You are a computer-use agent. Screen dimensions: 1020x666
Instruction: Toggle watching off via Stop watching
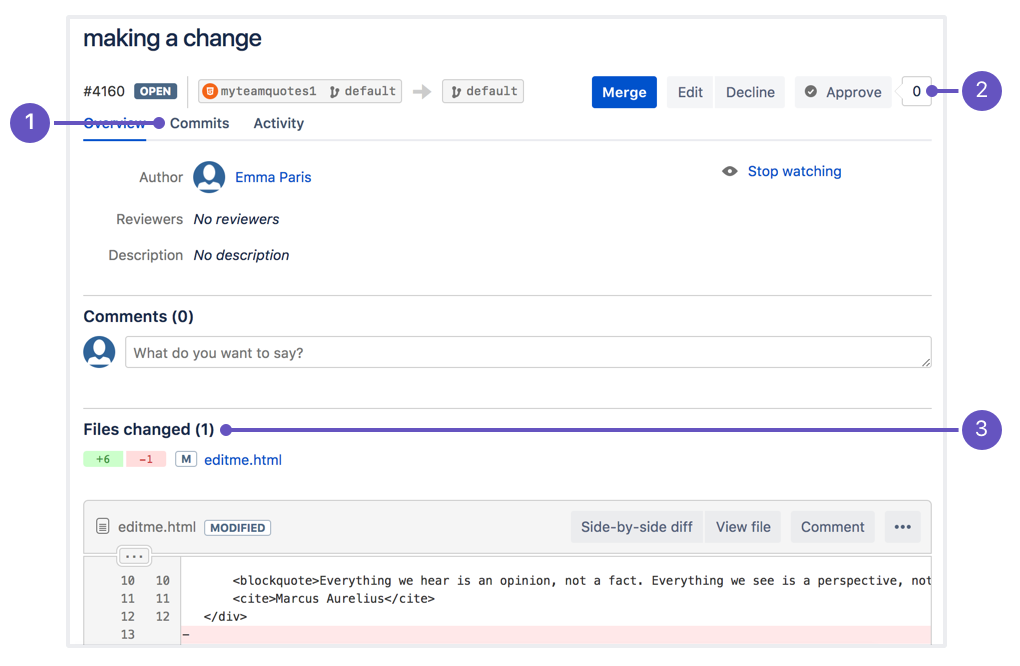click(794, 171)
